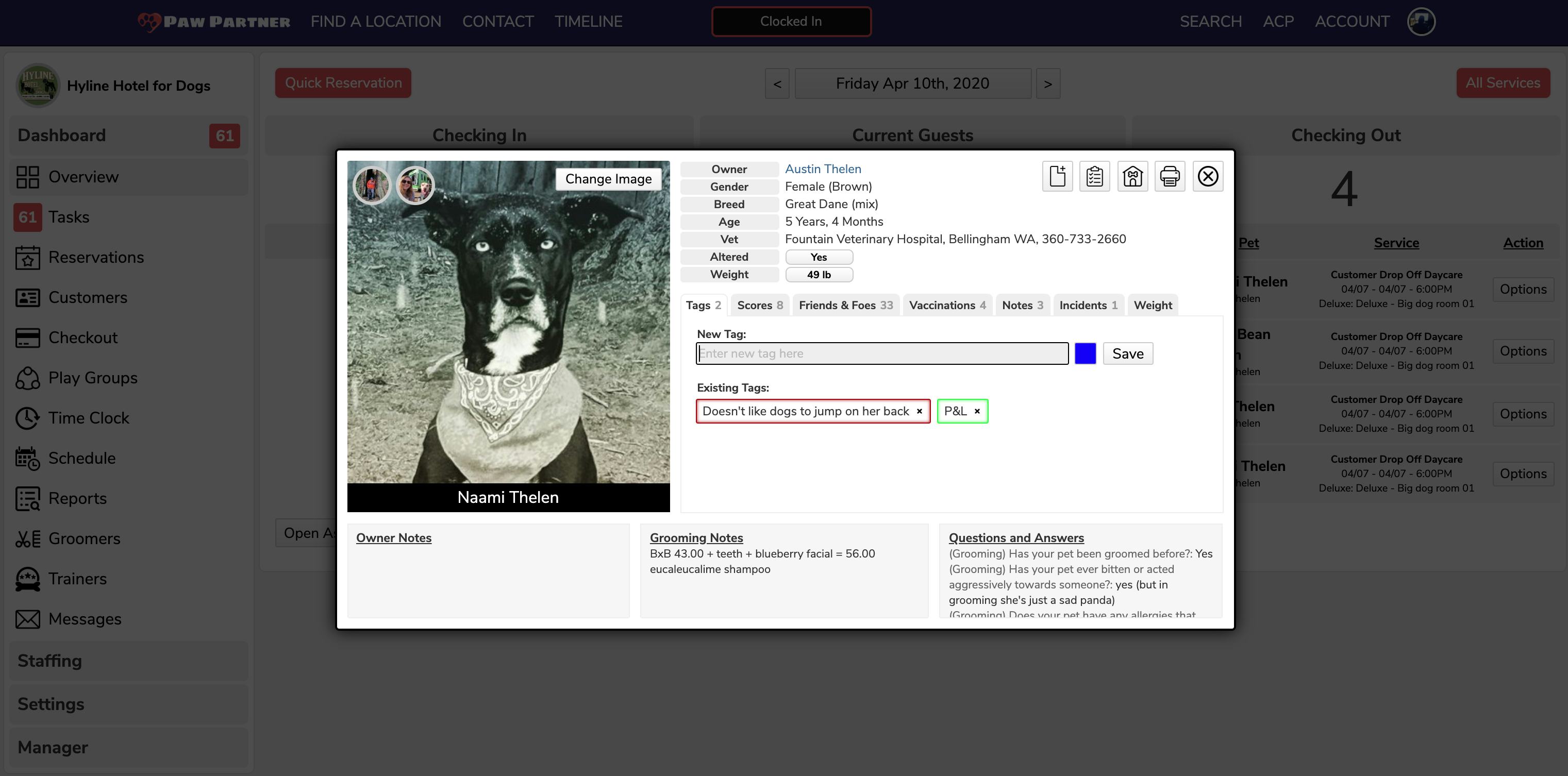
Task: Advance to the next day with right arrow
Action: pos(1047,83)
